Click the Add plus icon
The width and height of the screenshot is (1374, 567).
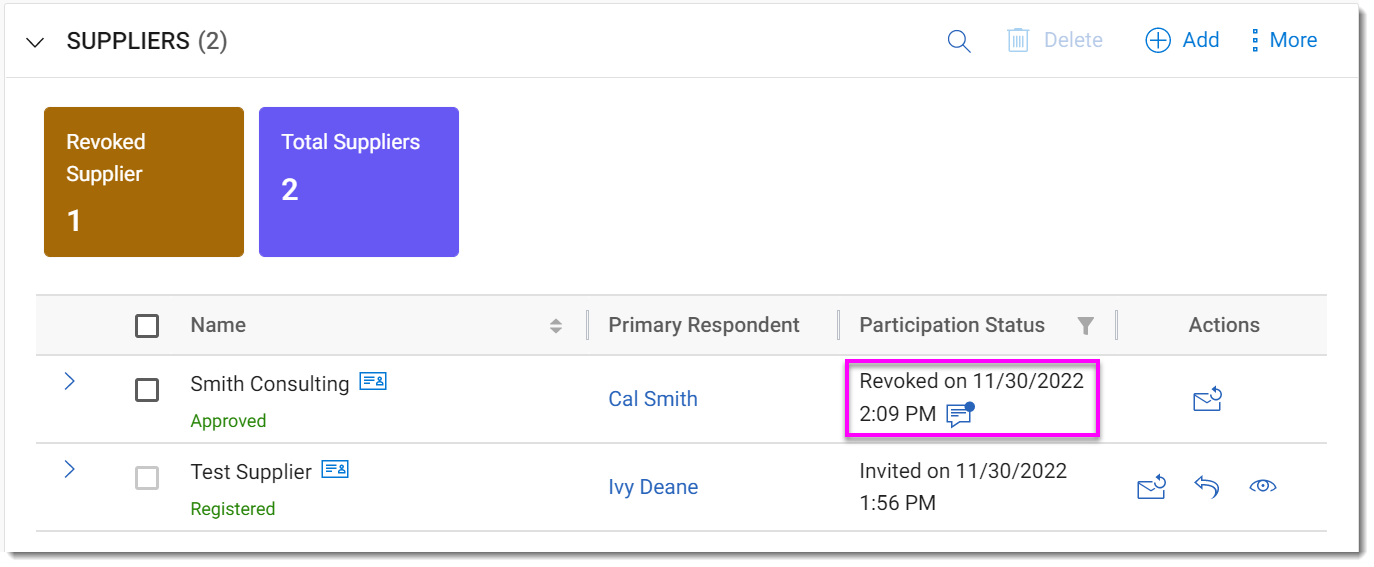[x=1158, y=41]
